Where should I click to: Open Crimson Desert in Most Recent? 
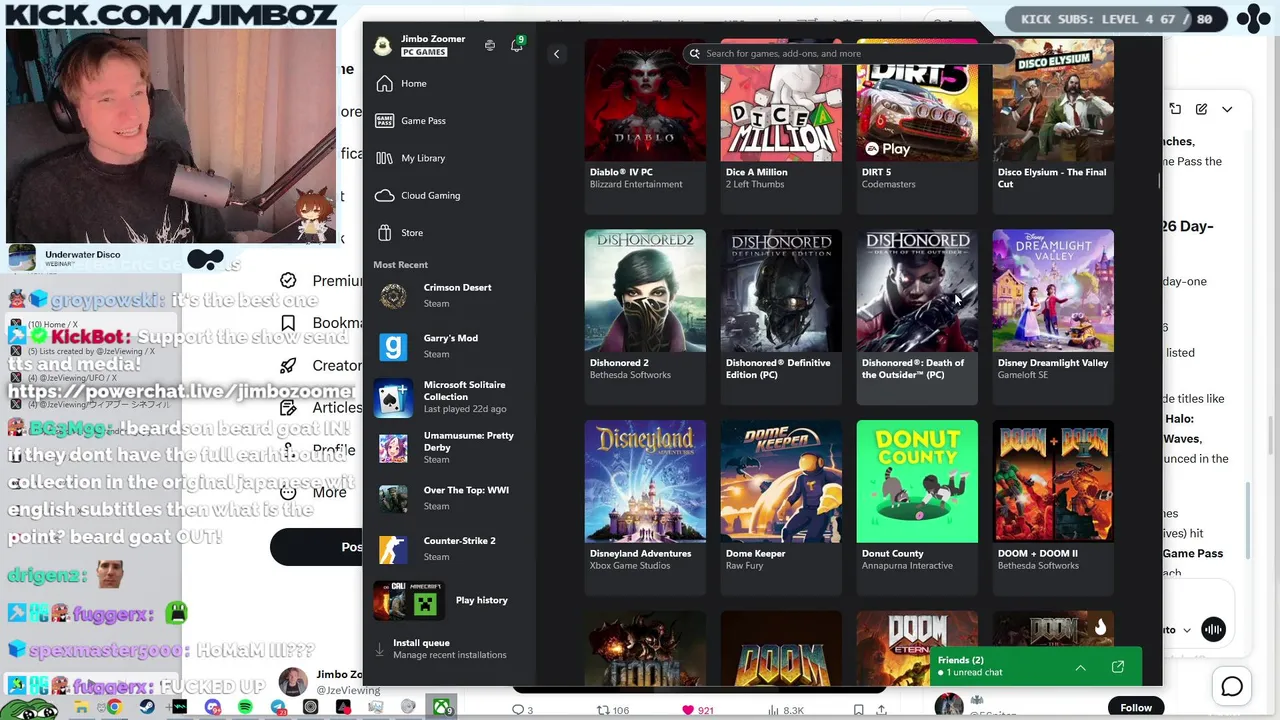click(448, 295)
